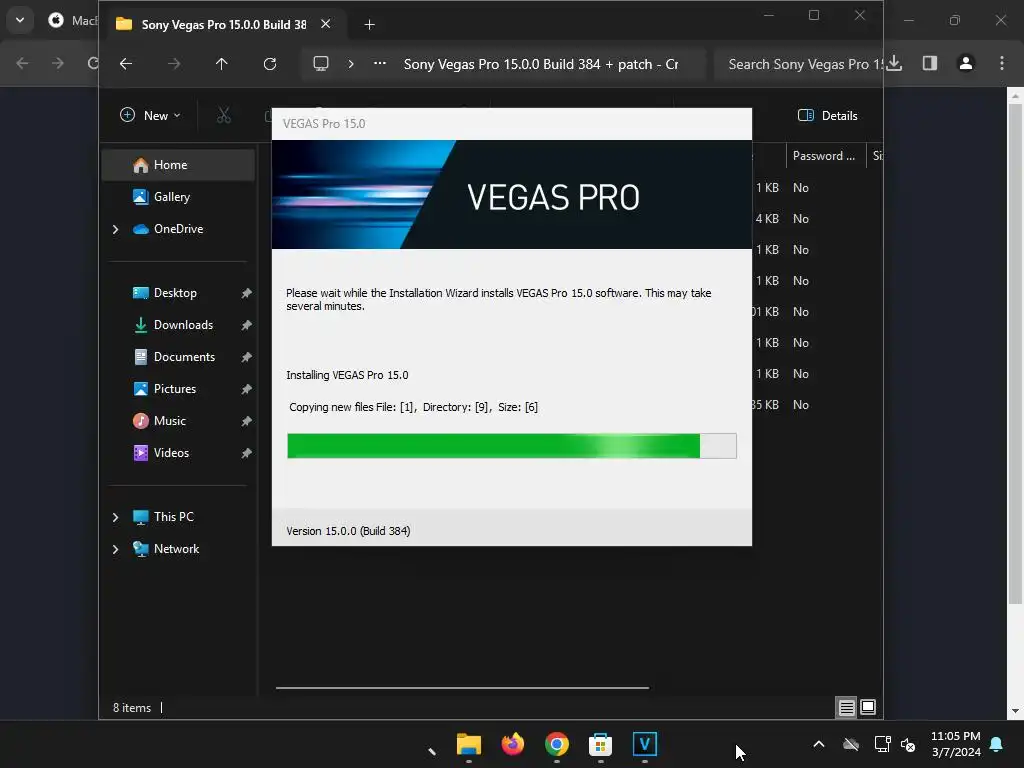Screen dimensions: 1024x768
Task: Click the Search Sony Vegas Pro field
Action: 798,64
